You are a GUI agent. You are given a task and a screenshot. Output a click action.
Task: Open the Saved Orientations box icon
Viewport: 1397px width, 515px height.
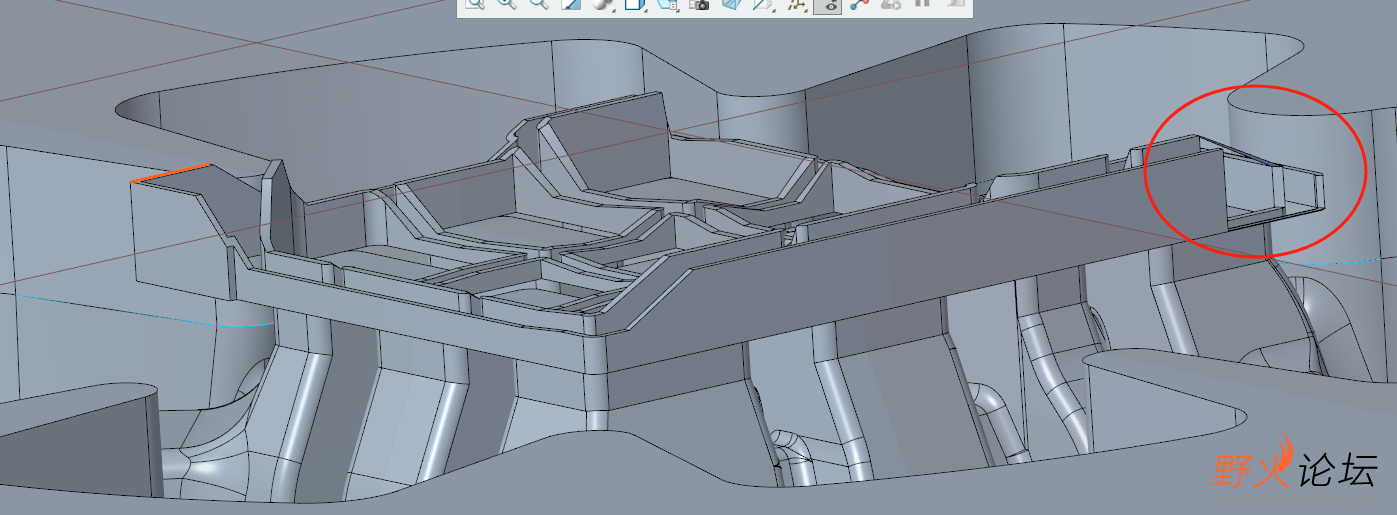[x=635, y=4]
